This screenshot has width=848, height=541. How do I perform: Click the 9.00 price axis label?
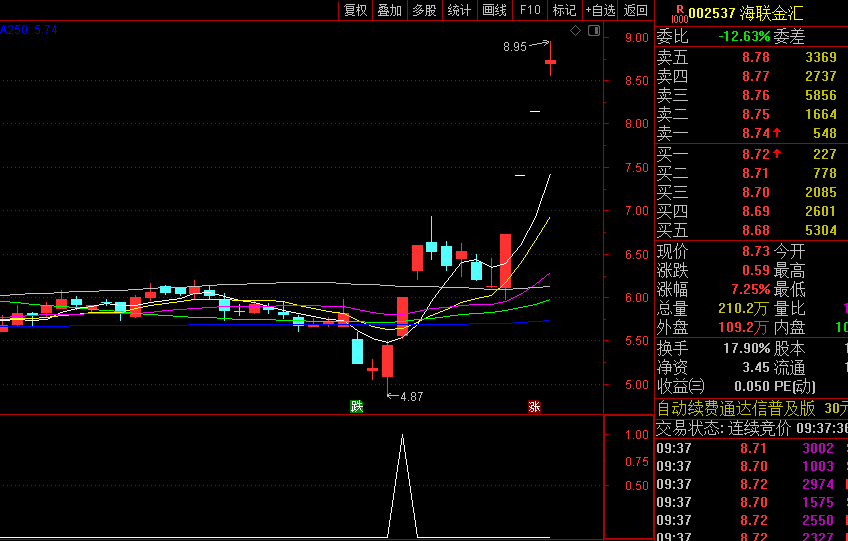(x=637, y=38)
